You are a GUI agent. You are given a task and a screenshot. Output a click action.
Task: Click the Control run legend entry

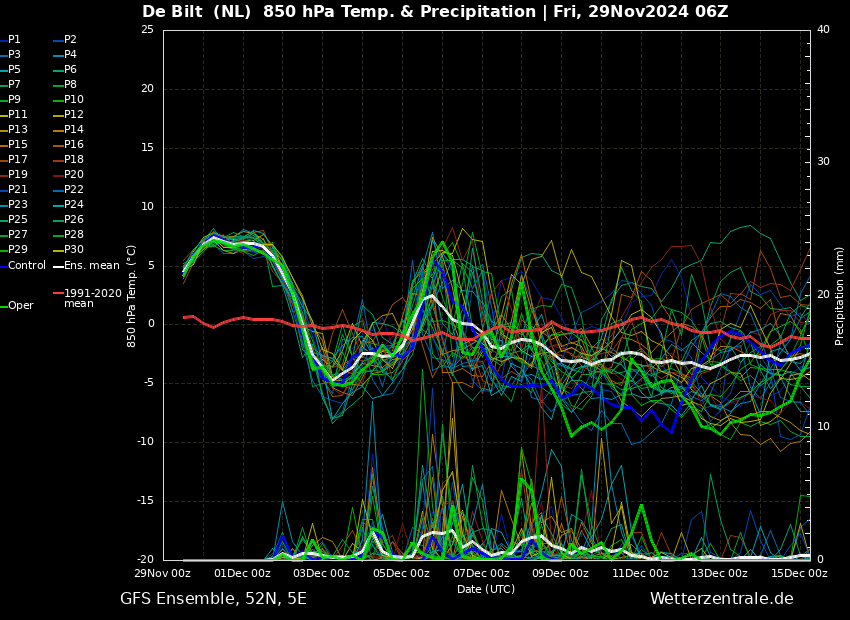click(27, 265)
